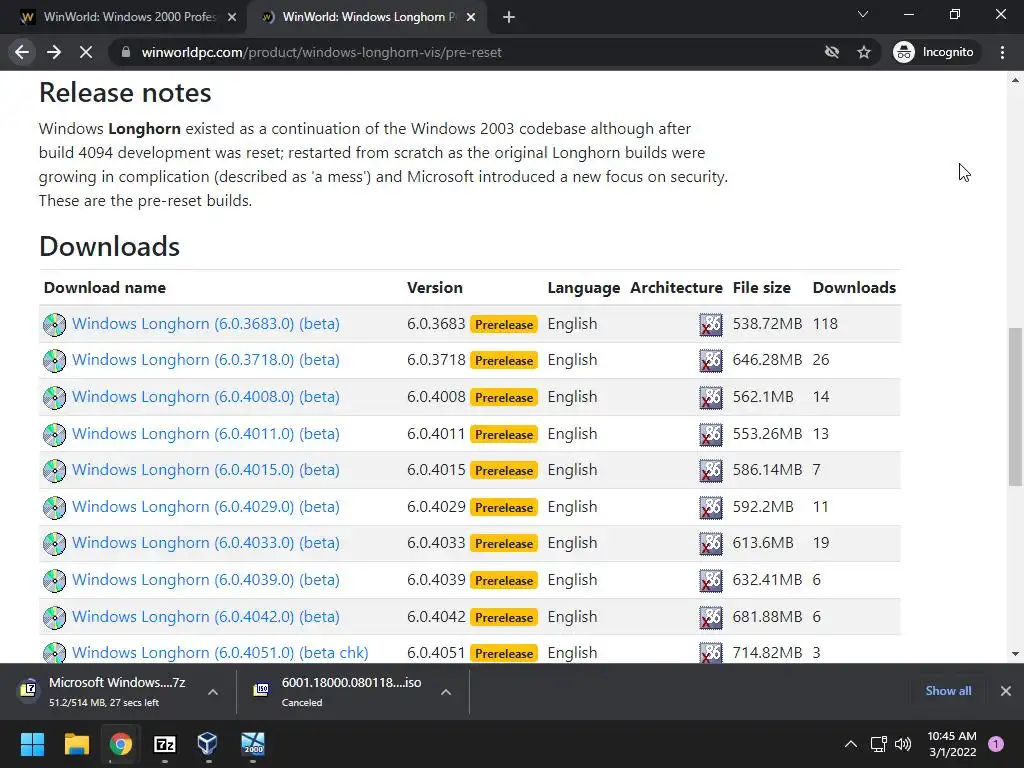1024x768 pixels.
Task: Open File Explorer from the taskbar
Action: click(x=76, y=744)
